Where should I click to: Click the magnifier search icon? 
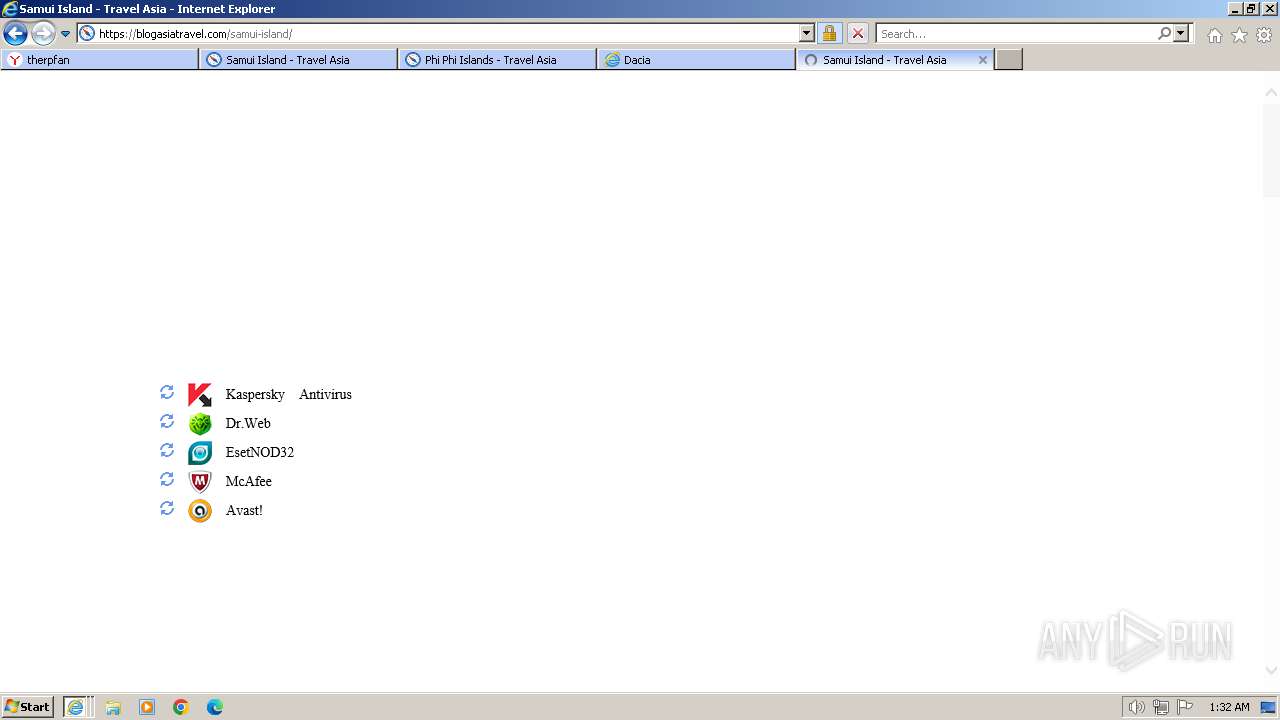point(1164,33)
